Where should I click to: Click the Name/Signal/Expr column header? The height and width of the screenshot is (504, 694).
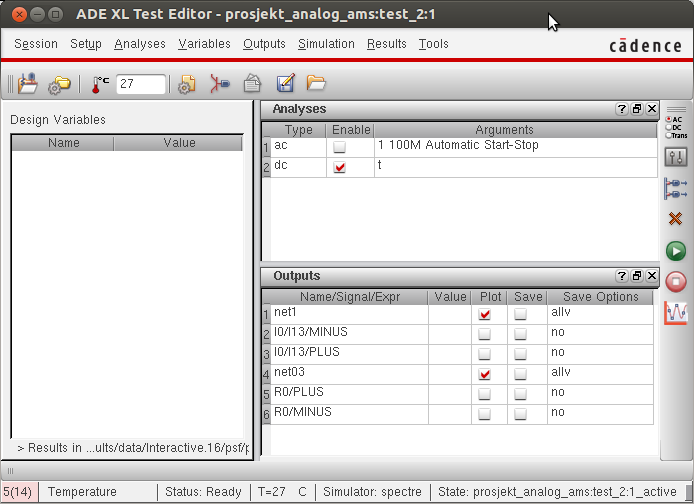point(349,297)
